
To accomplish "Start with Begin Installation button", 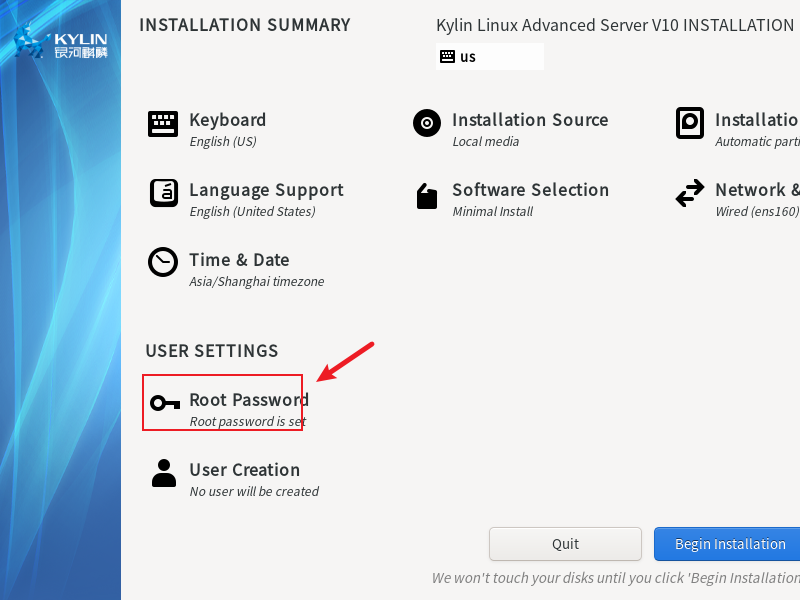I will [x=728, y=544].
